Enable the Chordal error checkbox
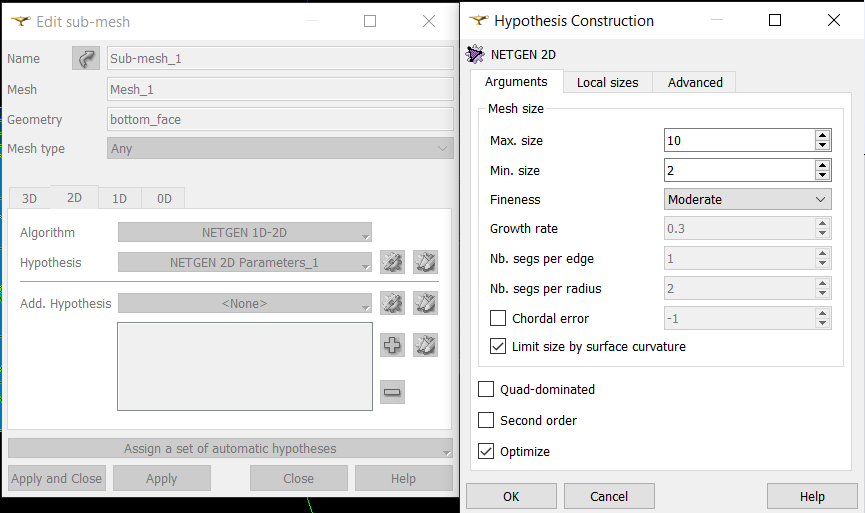Viewport: 865px width, 513px height. [x=498, y=318]
